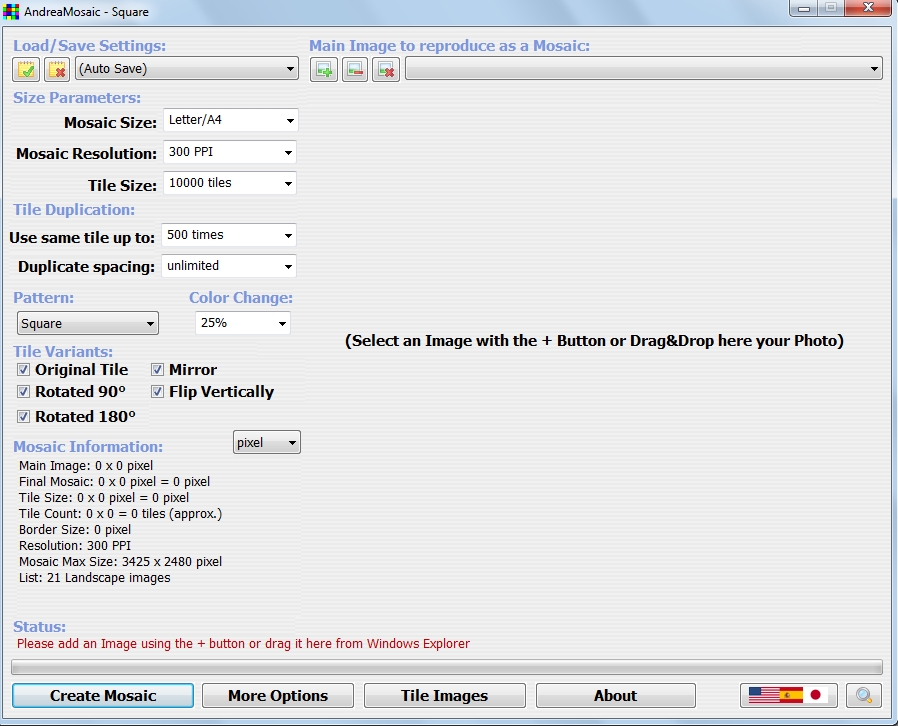The width and height of the screenshot is (898, 726).
Task: Open the 500 times tile reuse dropdown
Action: coord(229,235)
